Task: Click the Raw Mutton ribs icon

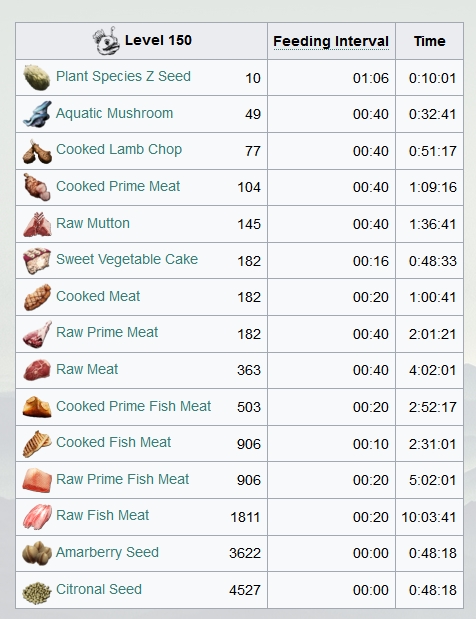Action: [37, 224]
